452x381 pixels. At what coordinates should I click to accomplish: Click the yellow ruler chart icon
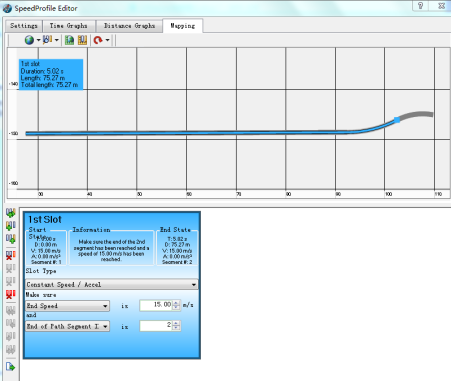click(82, 40)
